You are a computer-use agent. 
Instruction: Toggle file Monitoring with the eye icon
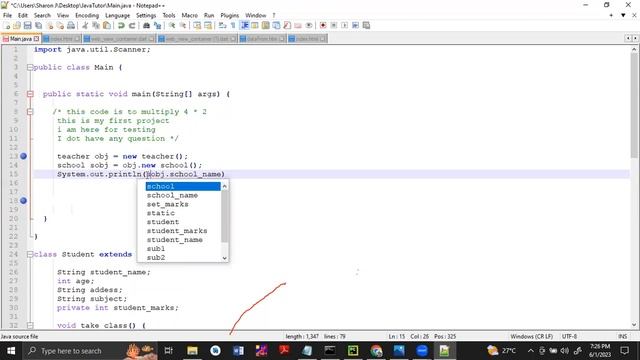click(309, 25)
